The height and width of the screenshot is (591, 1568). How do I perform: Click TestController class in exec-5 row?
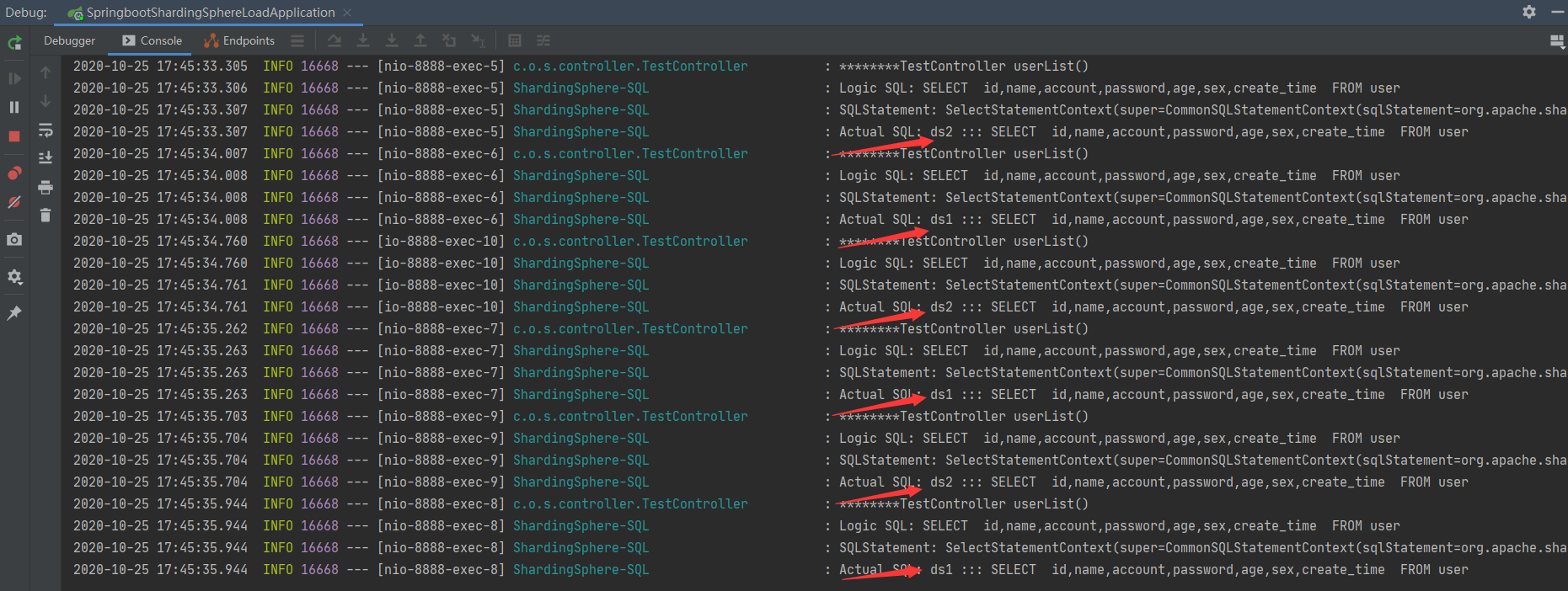coord(630,67)
